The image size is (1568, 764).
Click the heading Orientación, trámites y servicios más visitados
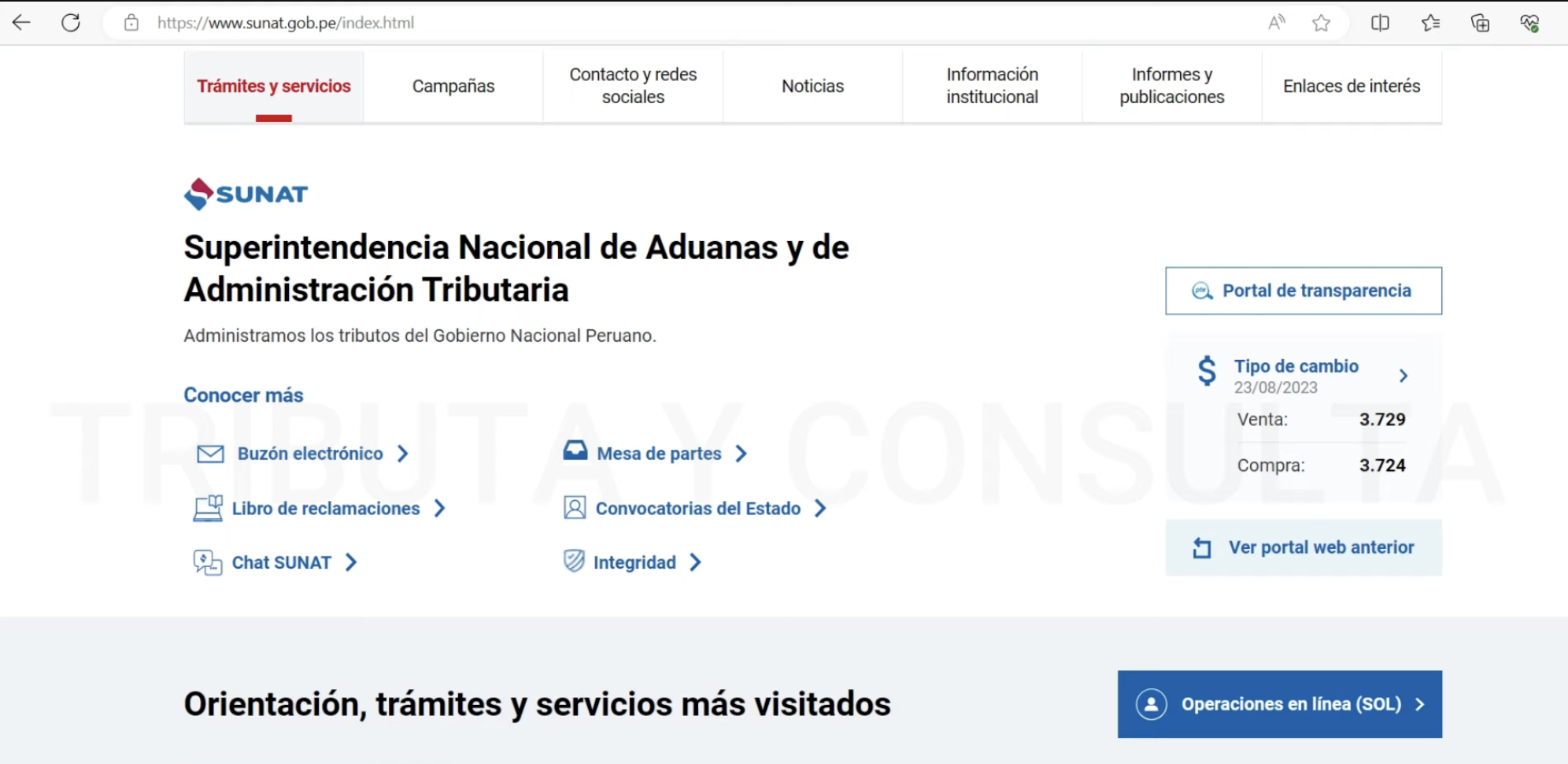pos(537,704)
